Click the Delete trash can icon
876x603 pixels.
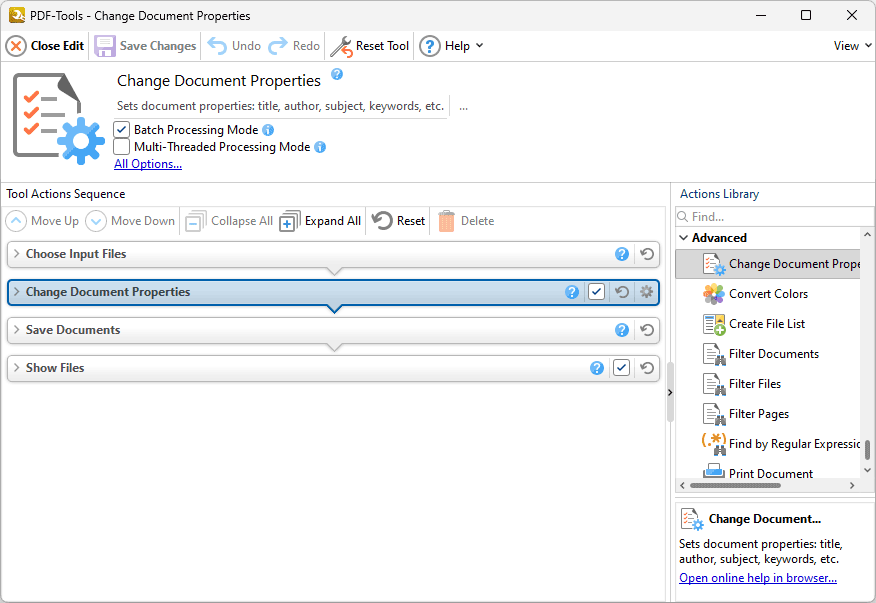446,221
